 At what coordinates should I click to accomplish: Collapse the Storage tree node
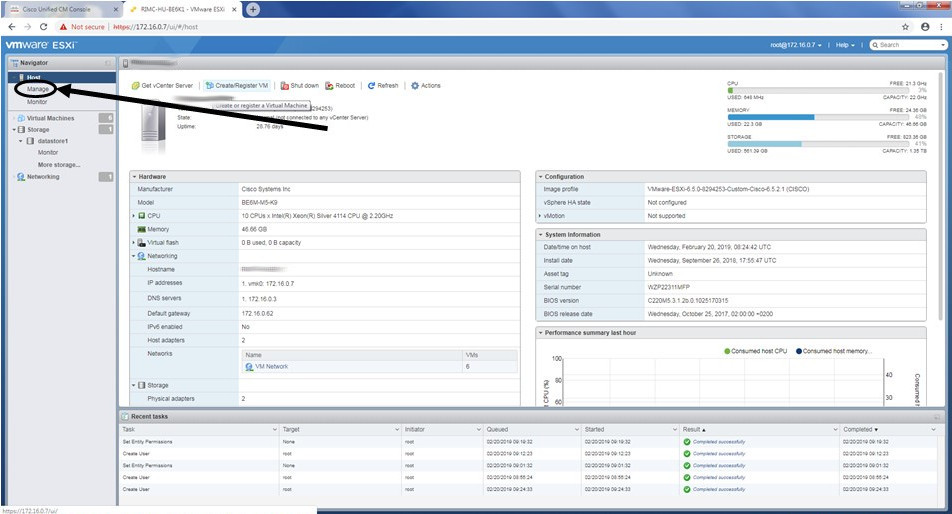tap(14, 130)
